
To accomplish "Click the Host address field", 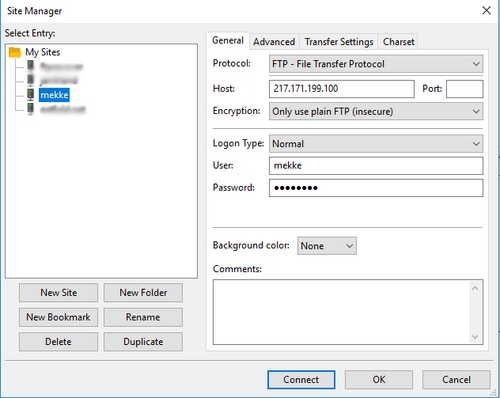I will tap(342, 89).
